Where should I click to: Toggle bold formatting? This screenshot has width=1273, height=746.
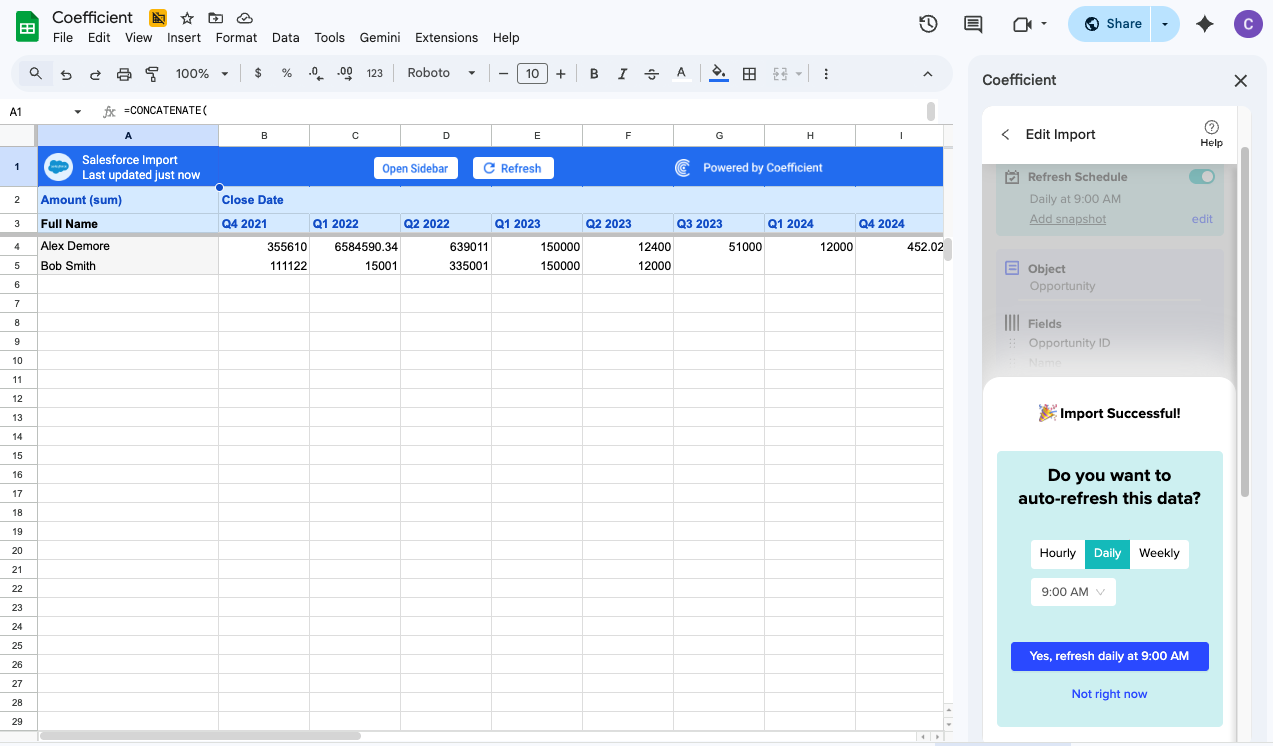click(593, 73)
